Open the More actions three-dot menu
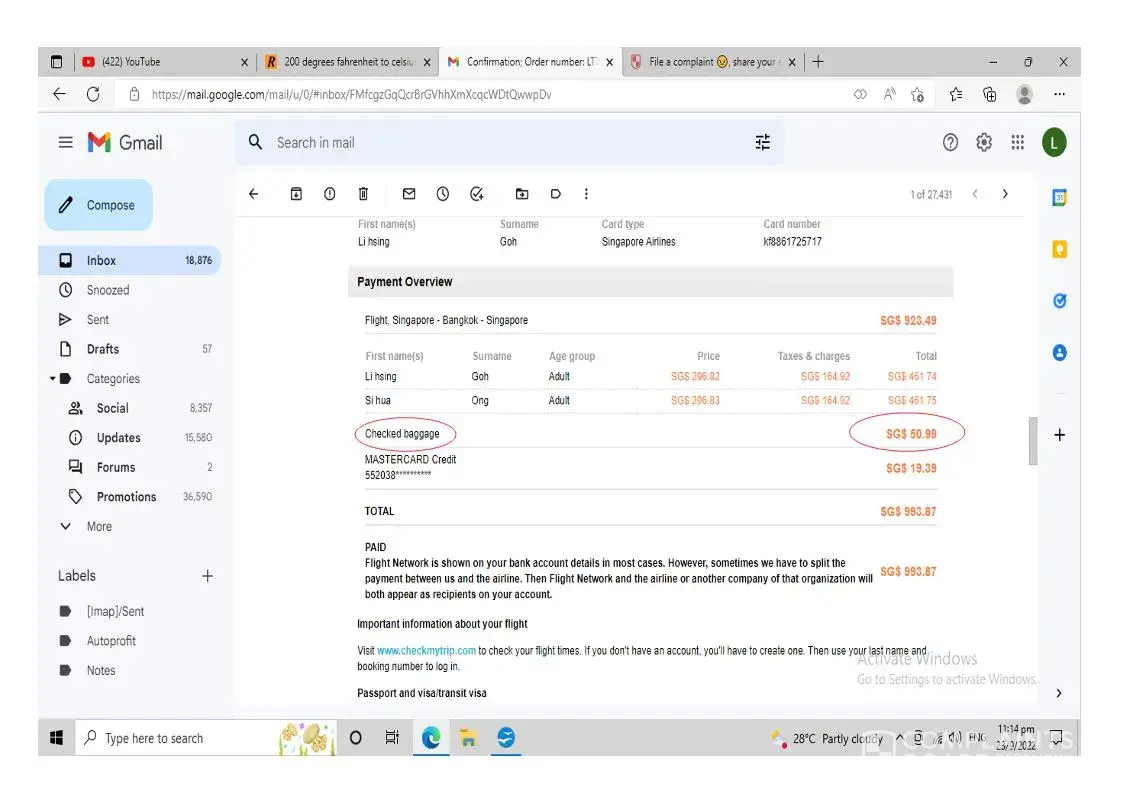Screen dimensions: 1123x794 [x=586, y=194]
